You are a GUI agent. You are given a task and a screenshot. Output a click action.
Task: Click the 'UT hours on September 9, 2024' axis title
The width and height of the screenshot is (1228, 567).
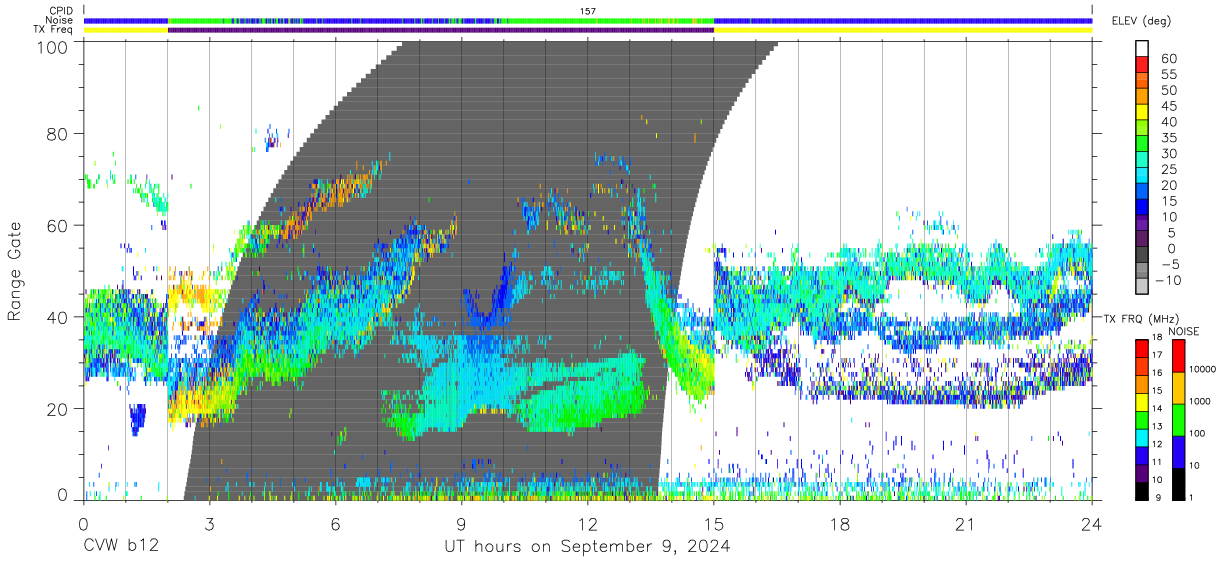(587, 547)
